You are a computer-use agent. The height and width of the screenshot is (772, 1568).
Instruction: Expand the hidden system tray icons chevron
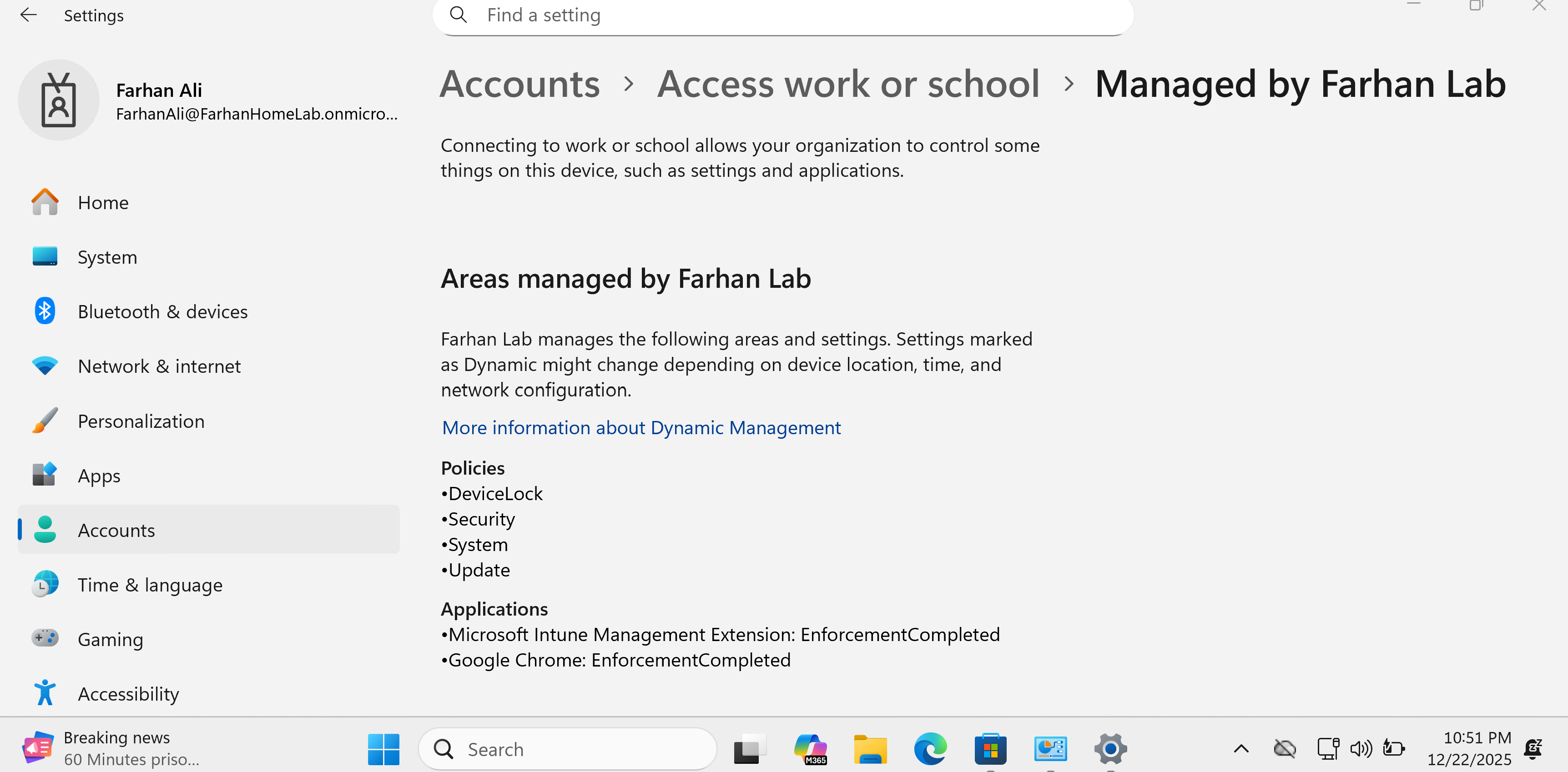click(1241, 749)
